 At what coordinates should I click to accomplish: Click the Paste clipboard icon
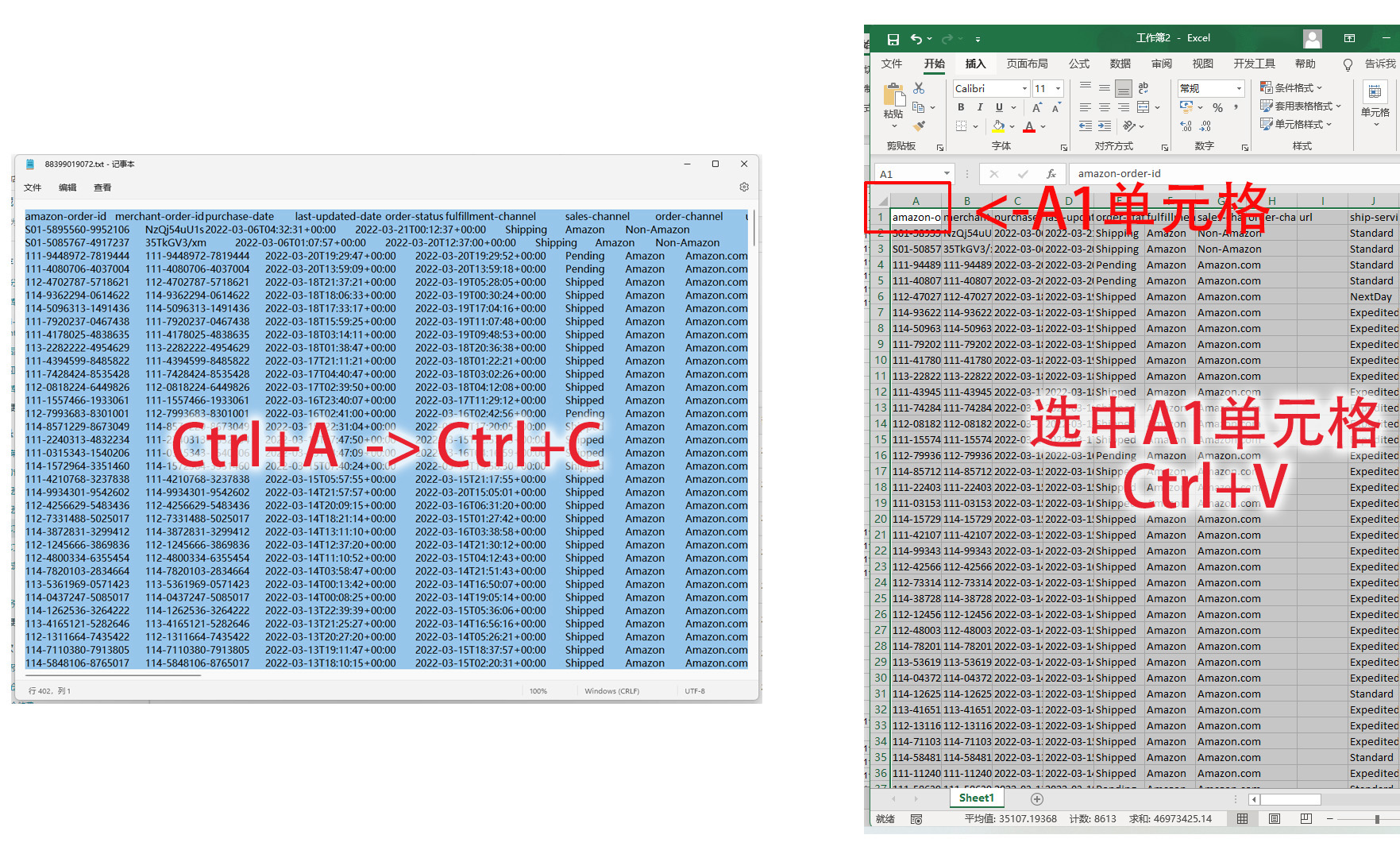[x=894, y=95]
